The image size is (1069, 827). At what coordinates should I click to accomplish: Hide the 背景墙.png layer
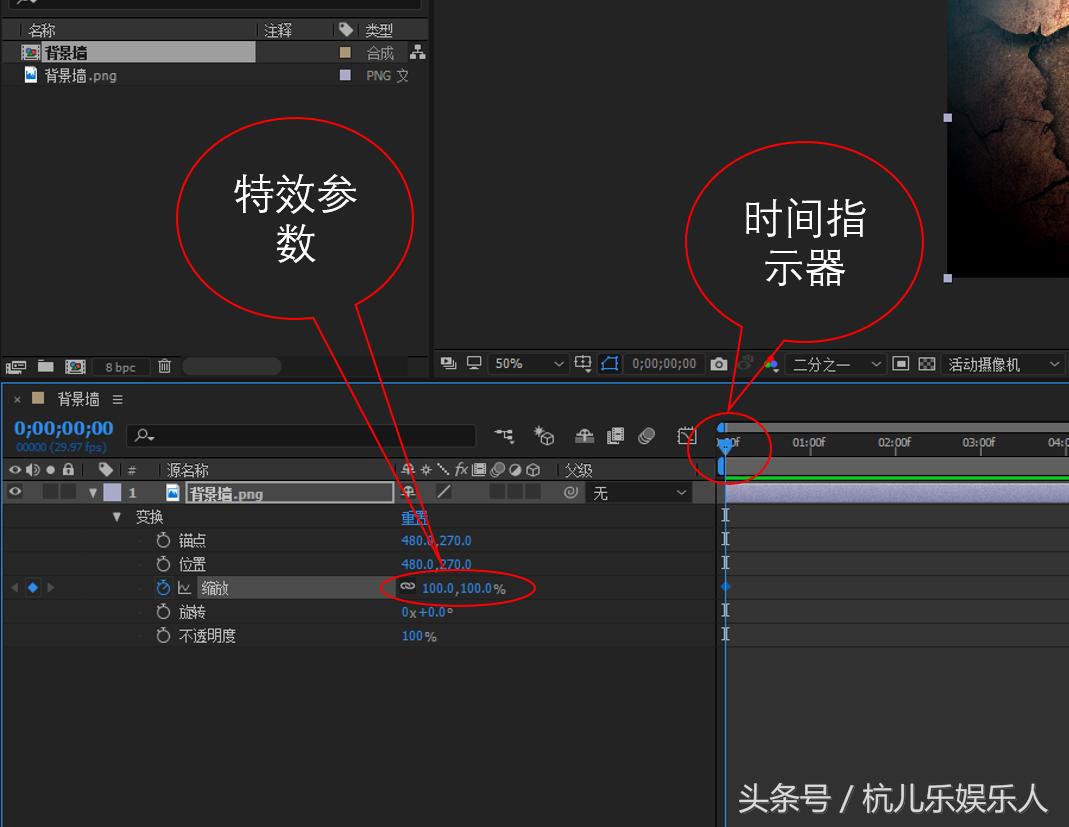tap(15, 492)
